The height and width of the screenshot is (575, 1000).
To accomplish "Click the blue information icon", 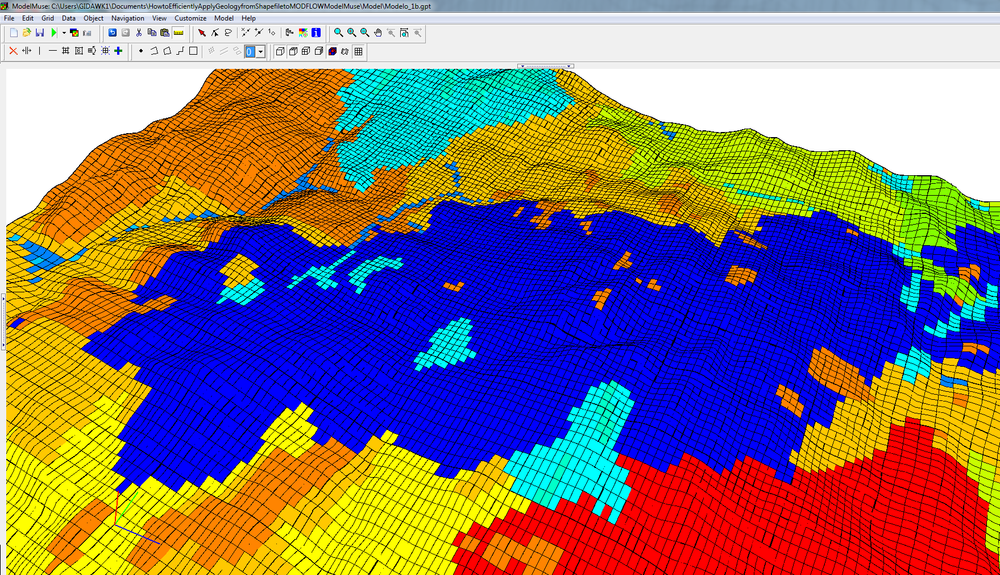I will (316, 32).
